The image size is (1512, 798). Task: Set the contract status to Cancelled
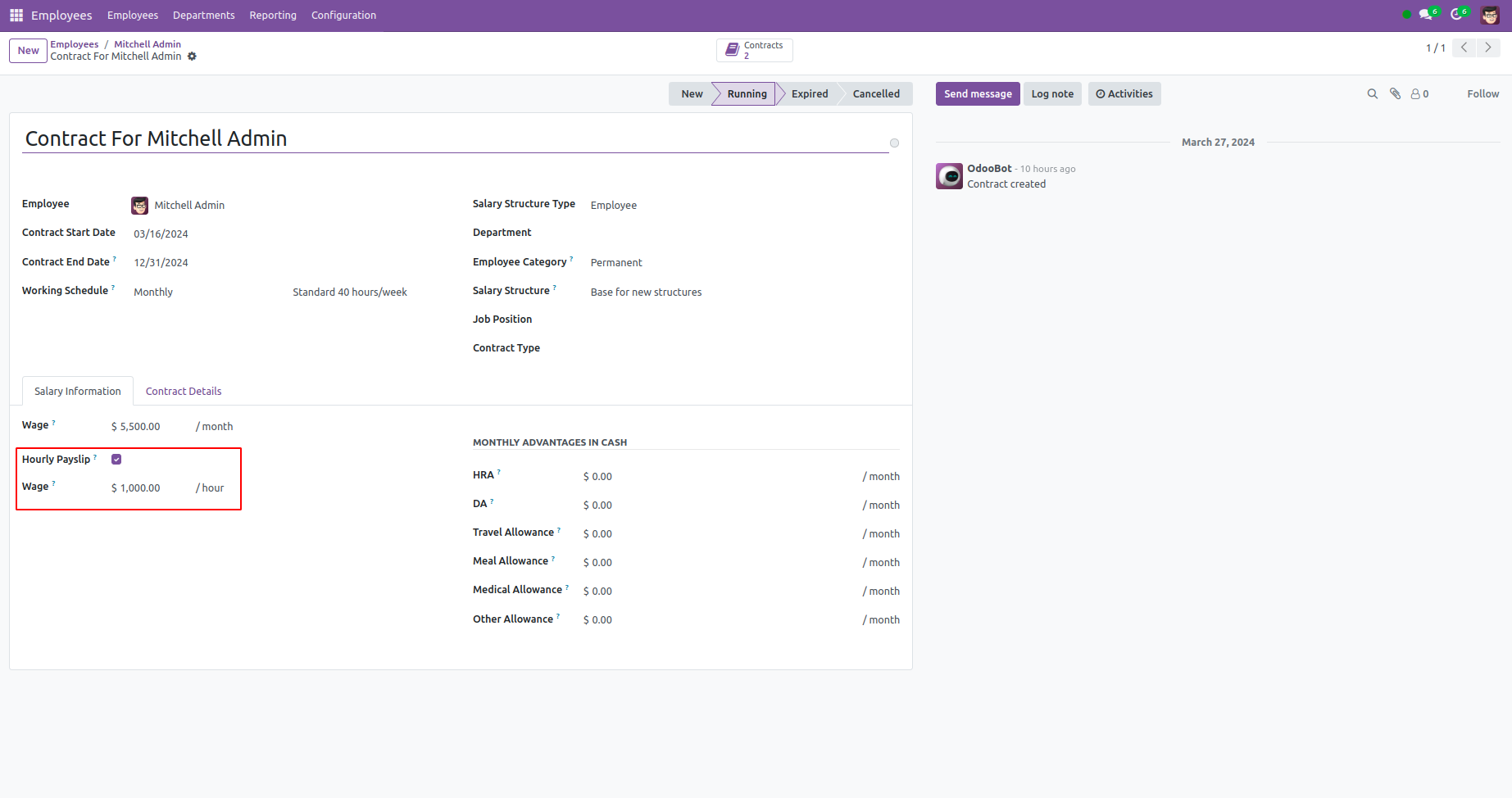(x=876, y=94)
